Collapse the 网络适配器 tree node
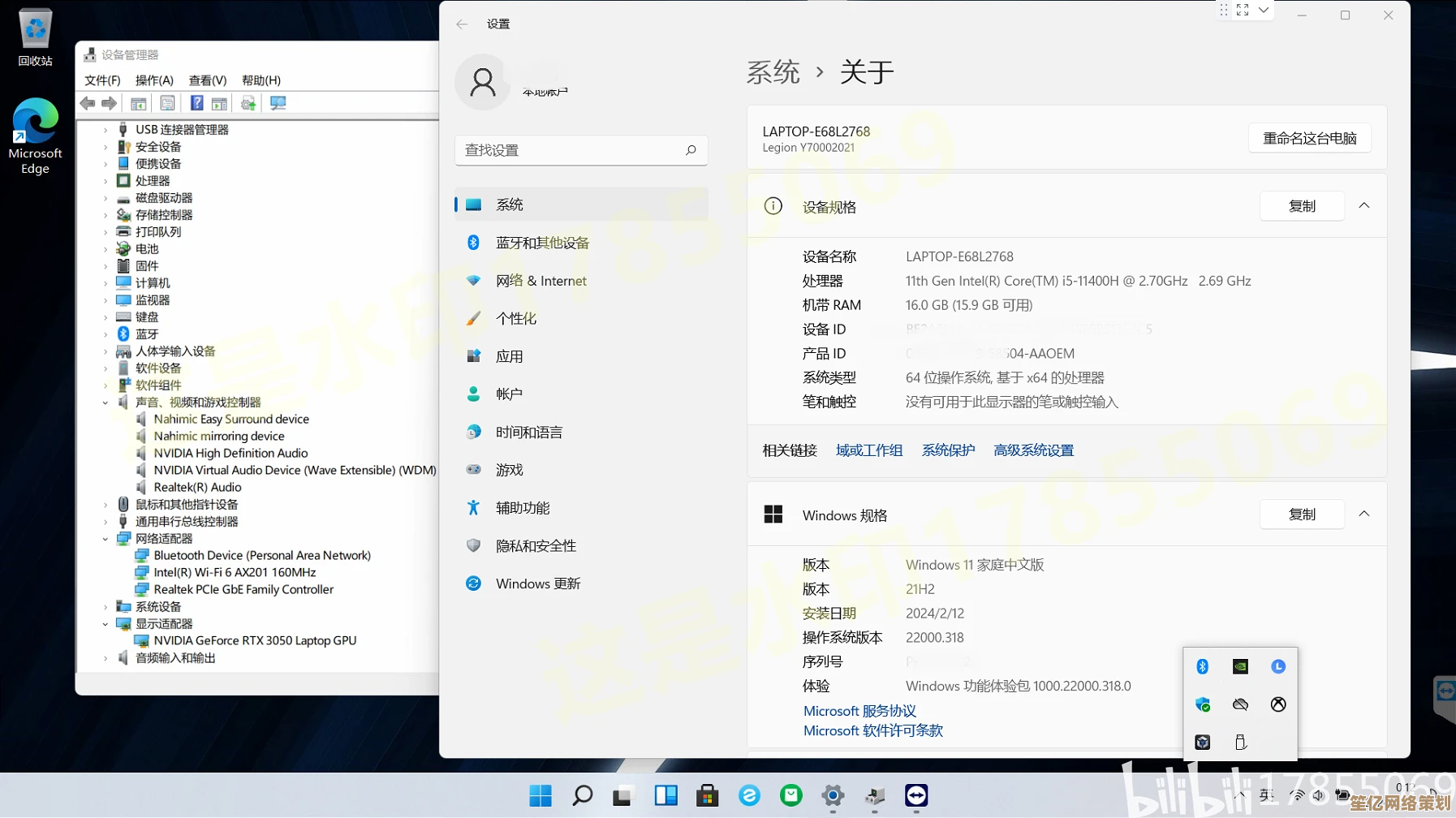1456x818 pixels. coord(106,539)
